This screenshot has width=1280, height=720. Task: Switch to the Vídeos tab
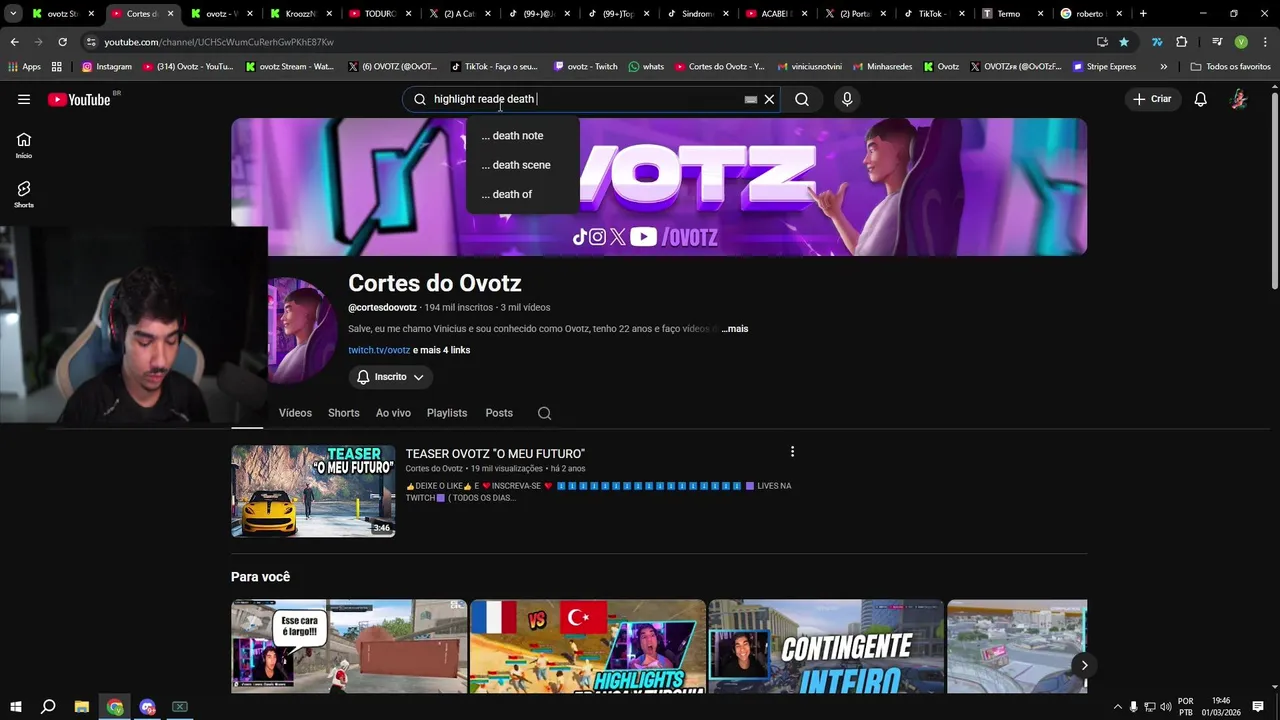point(295,413)
